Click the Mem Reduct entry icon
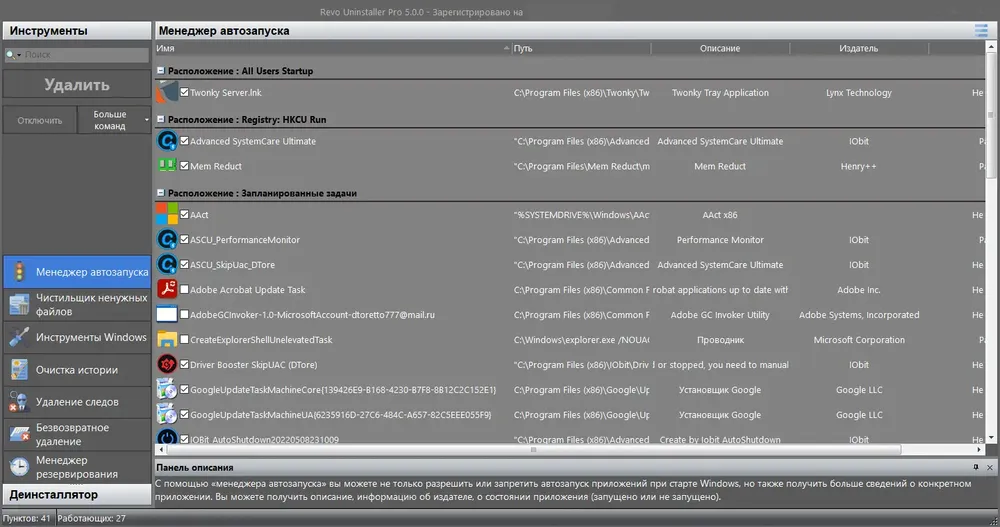The width and height of the screenshot is (1000, 527). click(167, 165)
